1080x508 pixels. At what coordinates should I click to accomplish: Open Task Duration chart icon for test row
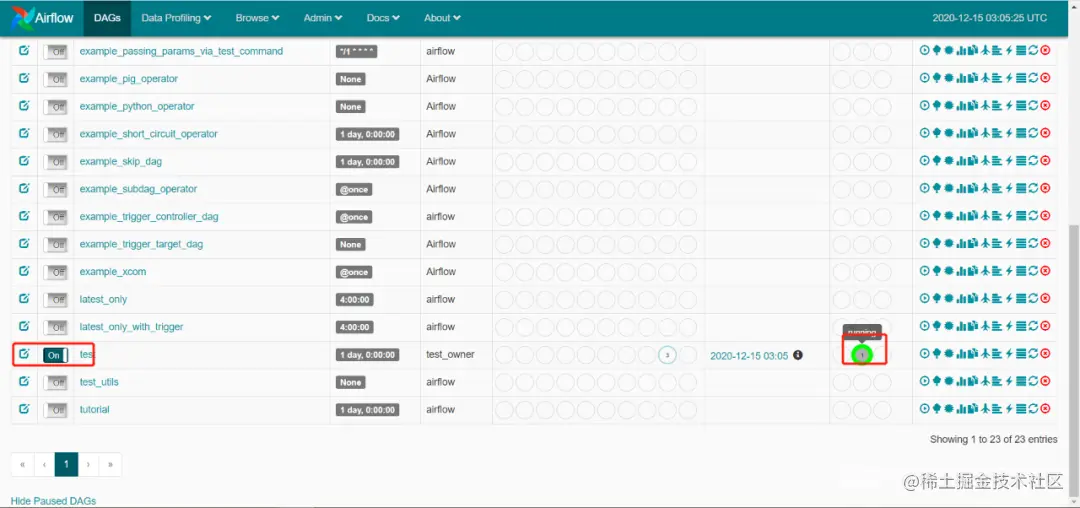pyautogui.click(x=961, y=353)
